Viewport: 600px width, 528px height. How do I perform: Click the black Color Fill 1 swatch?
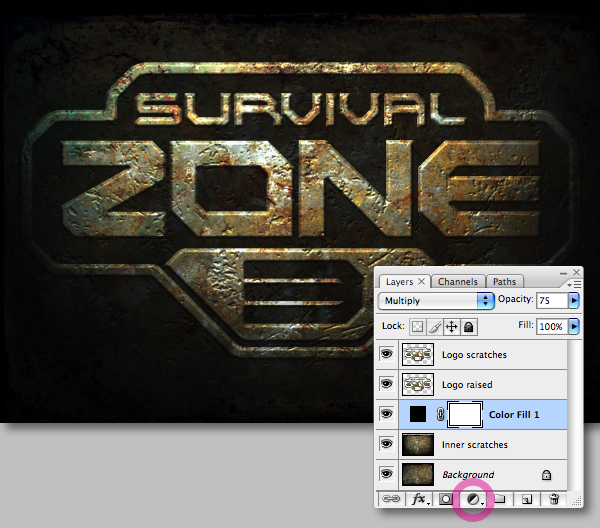[418, 414]
